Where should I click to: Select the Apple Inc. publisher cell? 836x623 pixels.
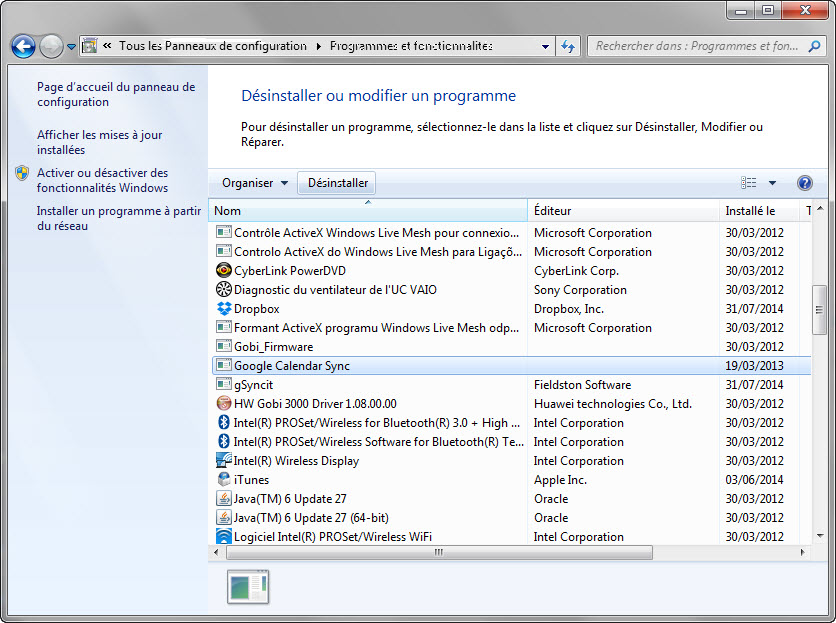point(560,480)
